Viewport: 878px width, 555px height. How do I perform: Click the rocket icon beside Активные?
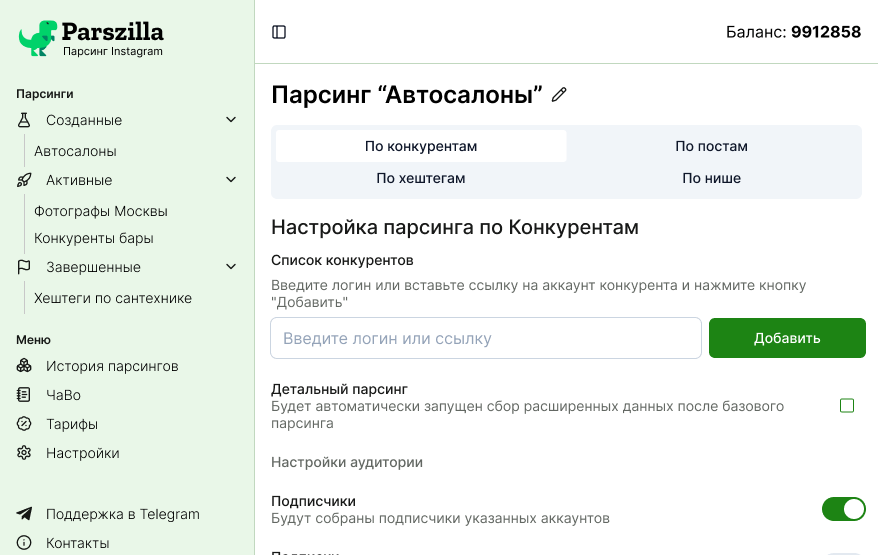coord(24,180)
